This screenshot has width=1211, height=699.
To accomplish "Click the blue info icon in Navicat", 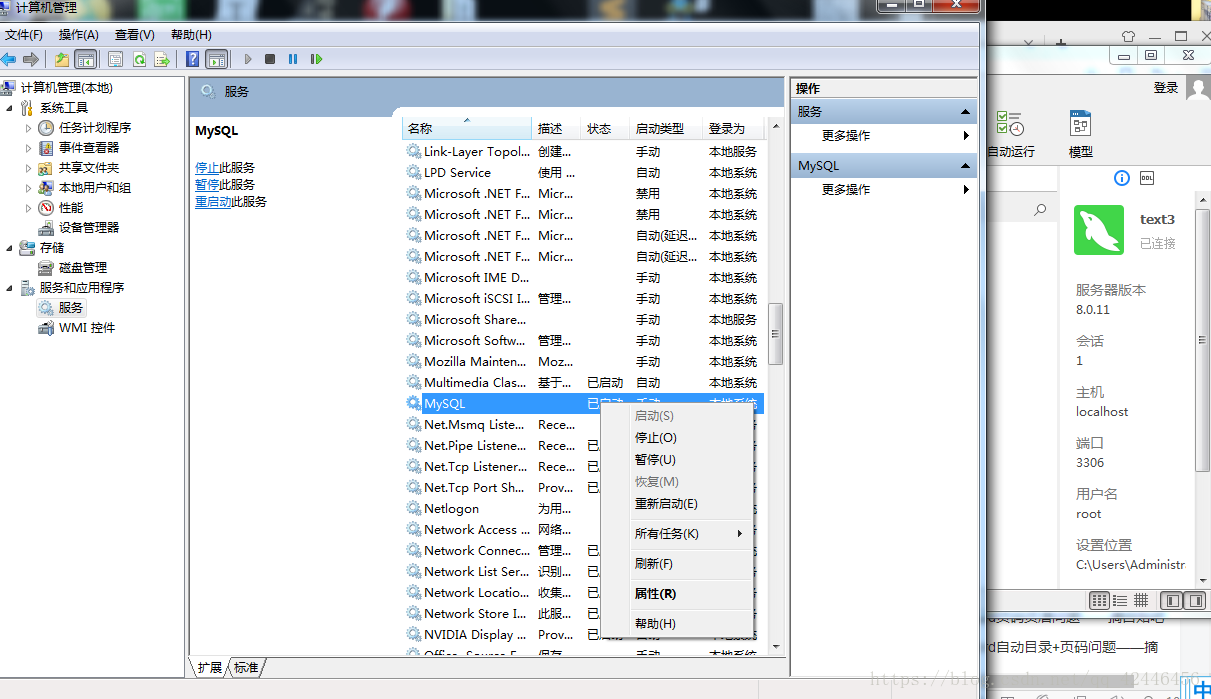I will tap(1122, 178).
